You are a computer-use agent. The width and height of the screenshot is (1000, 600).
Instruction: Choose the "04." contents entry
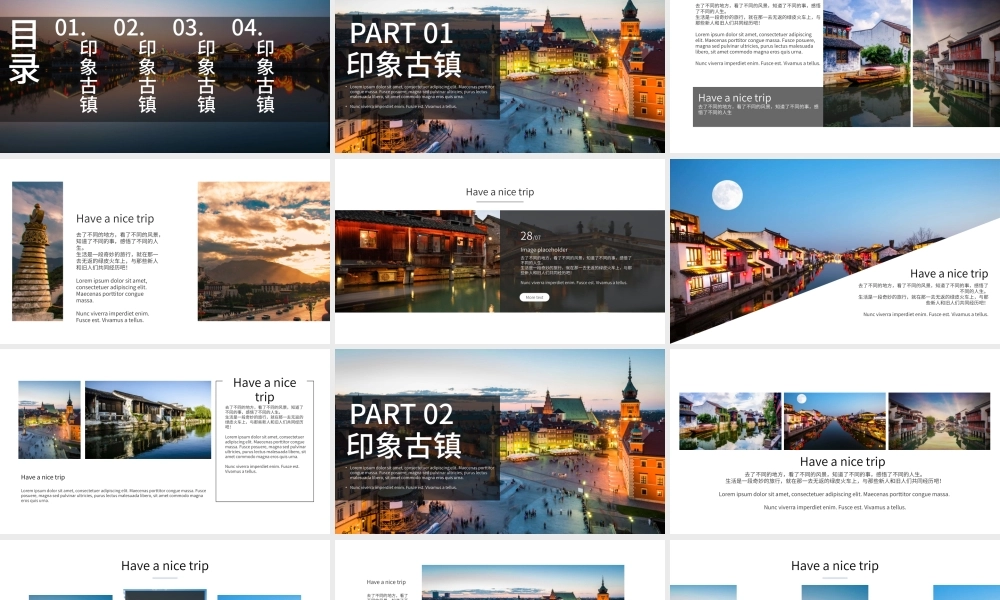[x=247, y=28]
